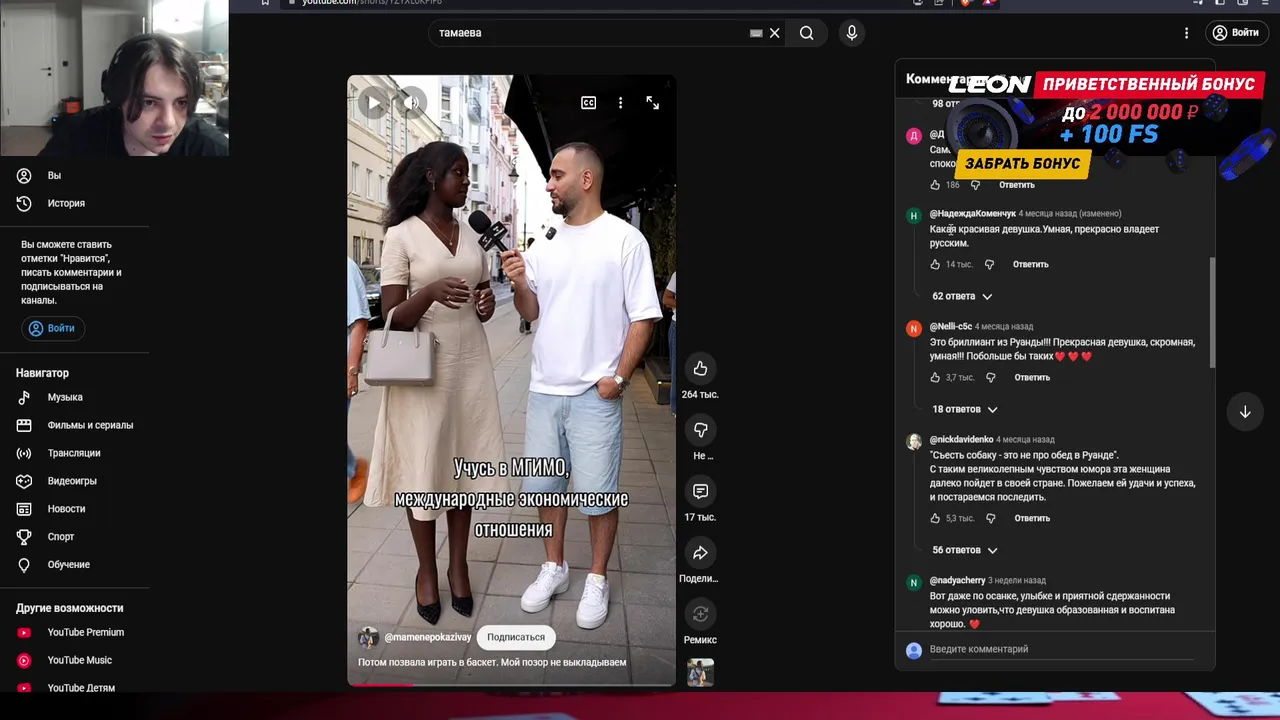Like @Nelli-c5c comment (3,7 тыс.)
Viewport: 1280px width, 720px height.
tap(935, 377)
